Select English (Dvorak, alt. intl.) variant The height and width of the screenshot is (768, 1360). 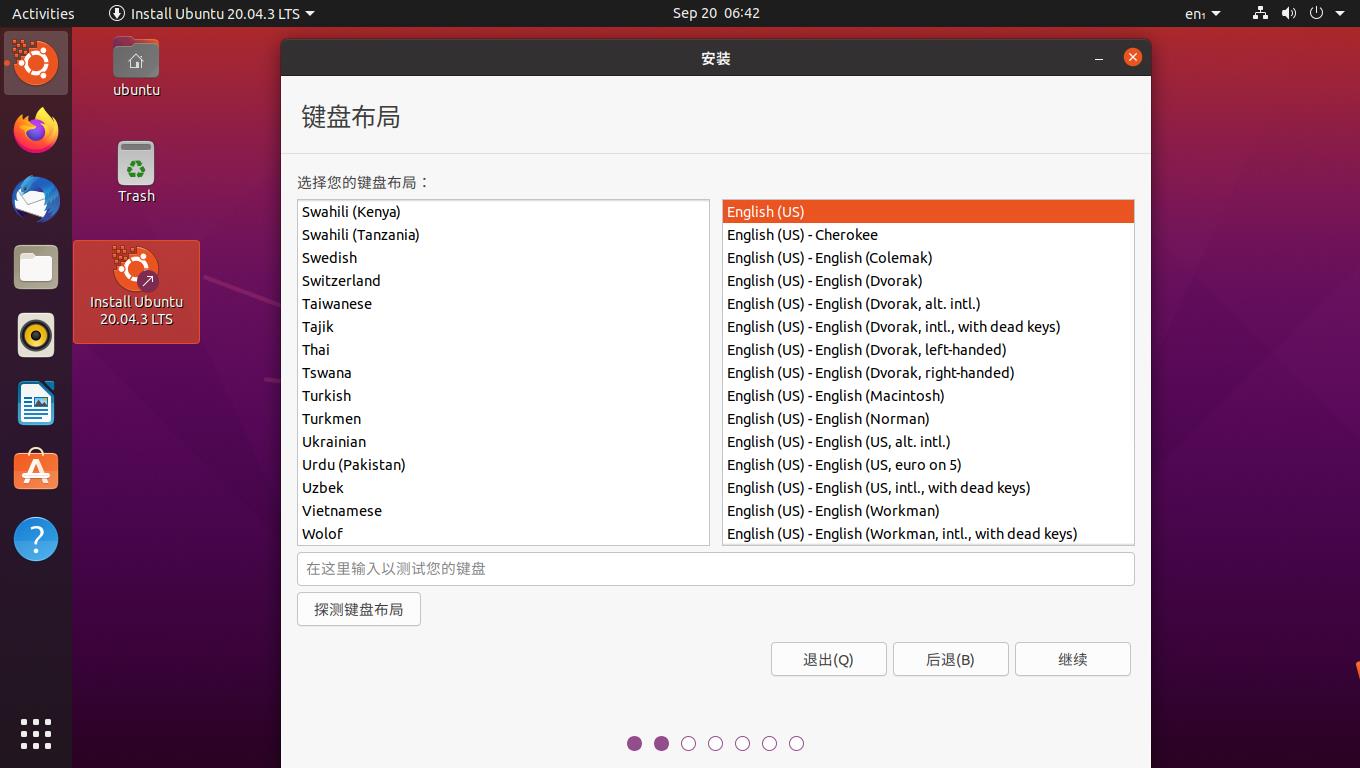click(928, 304)
